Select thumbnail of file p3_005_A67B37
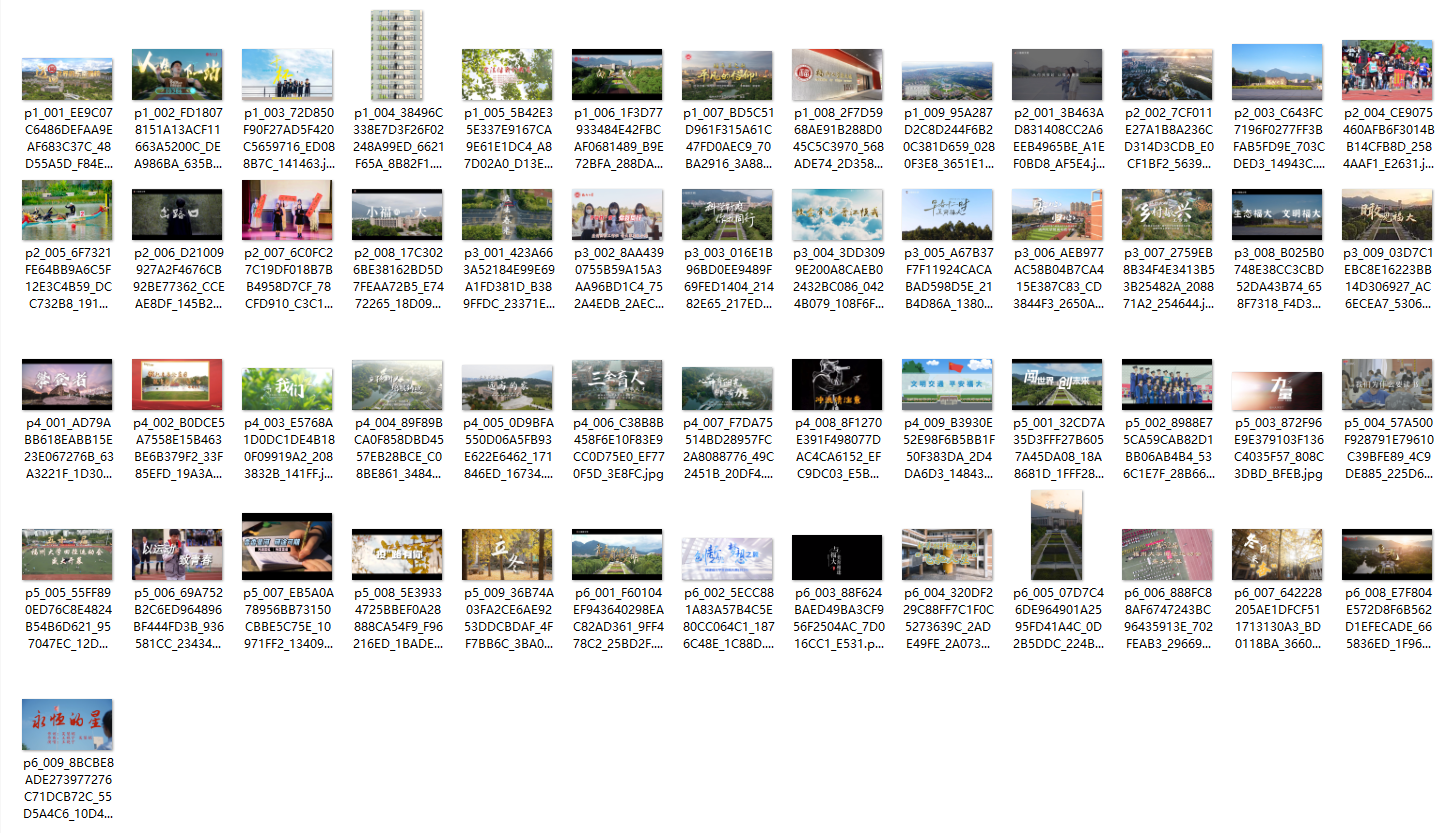 pyautogui.click(x=947, y=215)
